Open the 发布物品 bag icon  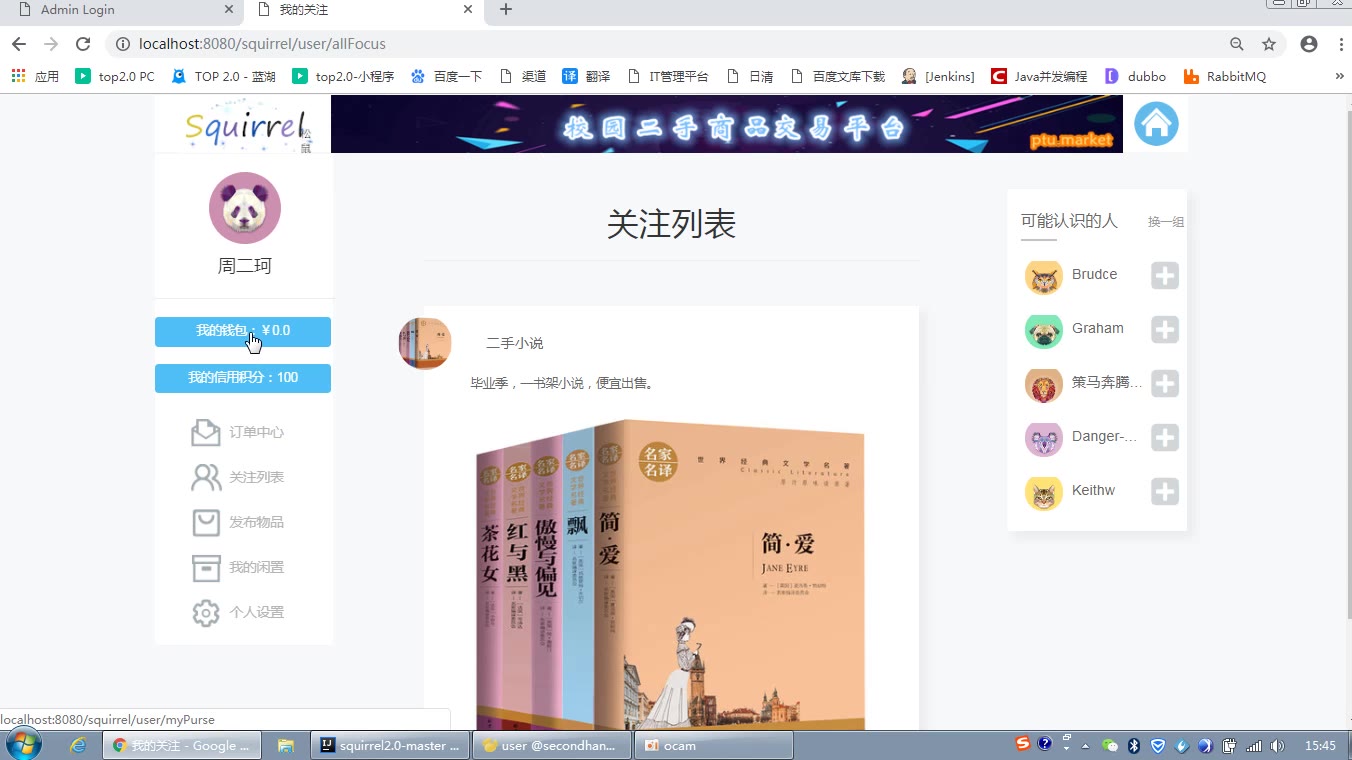[206, 522]
